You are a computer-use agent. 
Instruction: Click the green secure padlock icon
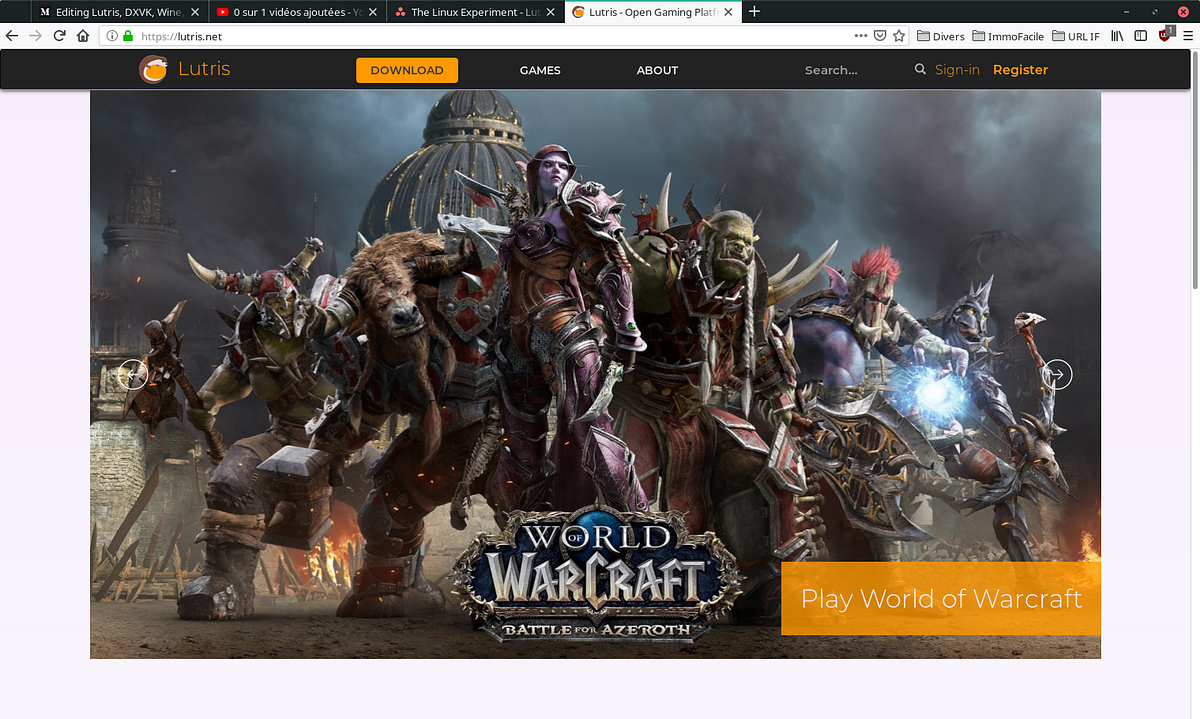pyautogui.click(x=127, y=36)
